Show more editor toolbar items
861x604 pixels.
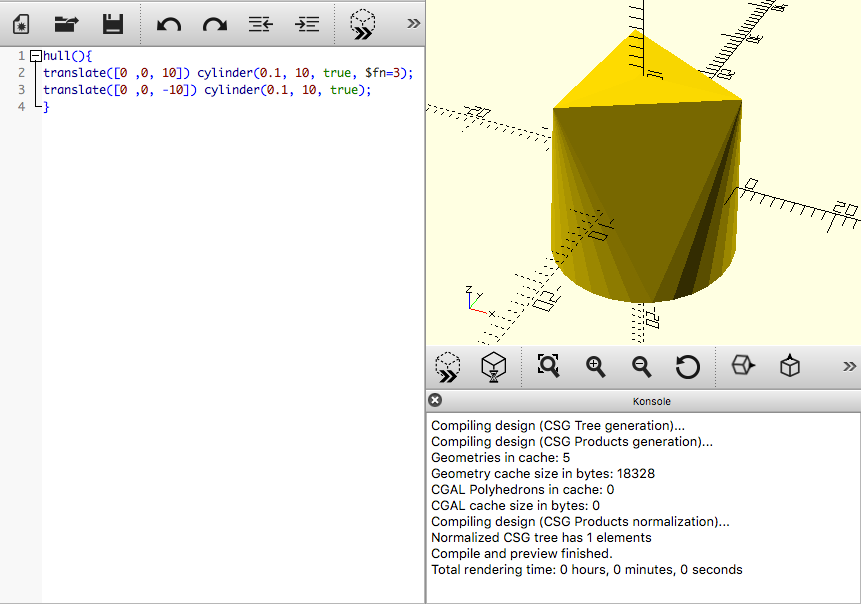[x=413, y=24]
